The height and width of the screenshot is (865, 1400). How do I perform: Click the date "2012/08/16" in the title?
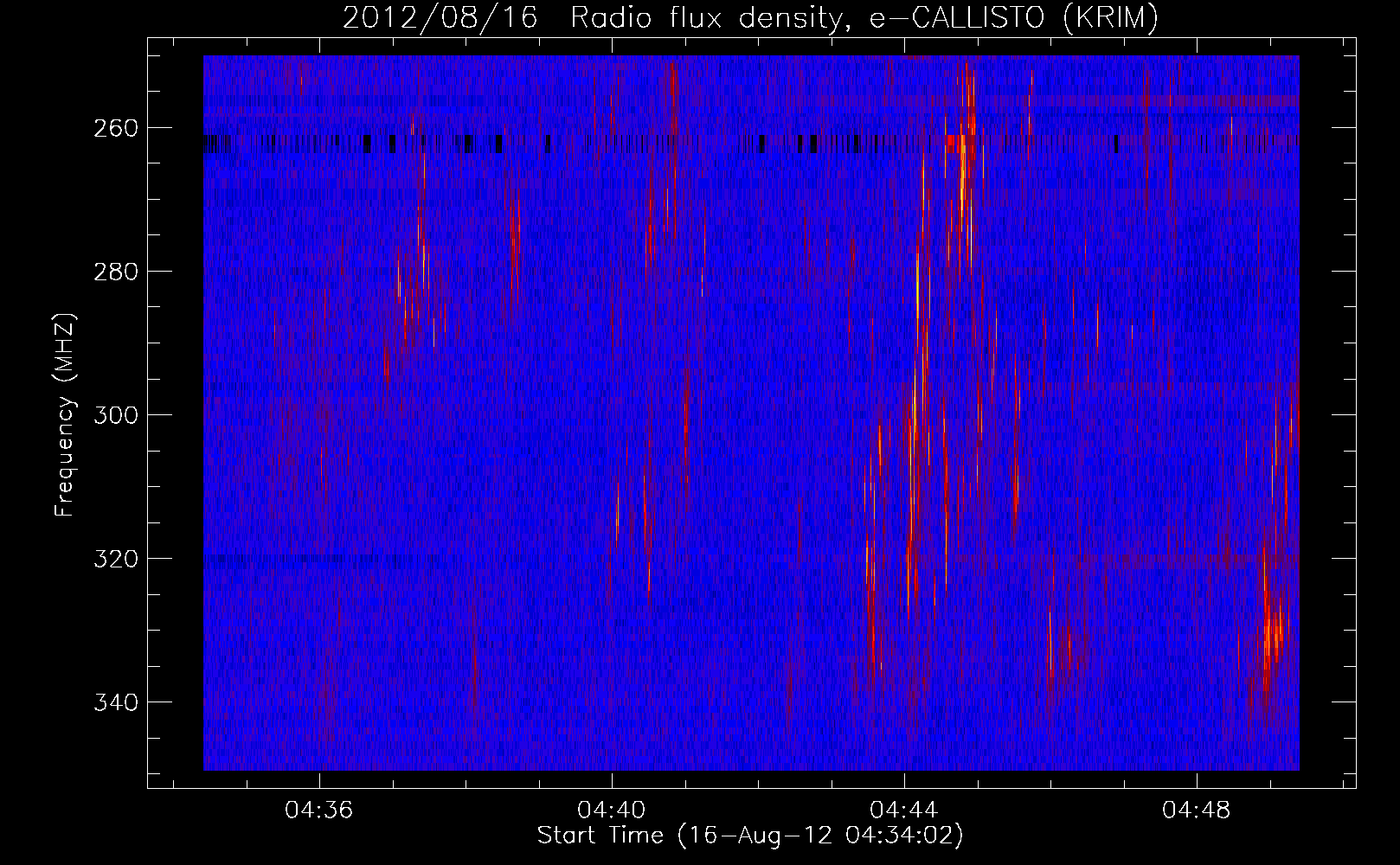click(x=440, y=18)
